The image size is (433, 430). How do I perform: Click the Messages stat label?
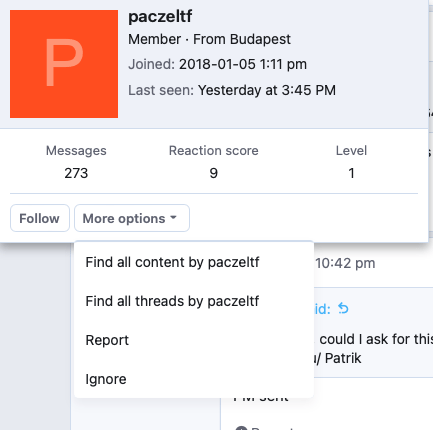pos(76,151)
